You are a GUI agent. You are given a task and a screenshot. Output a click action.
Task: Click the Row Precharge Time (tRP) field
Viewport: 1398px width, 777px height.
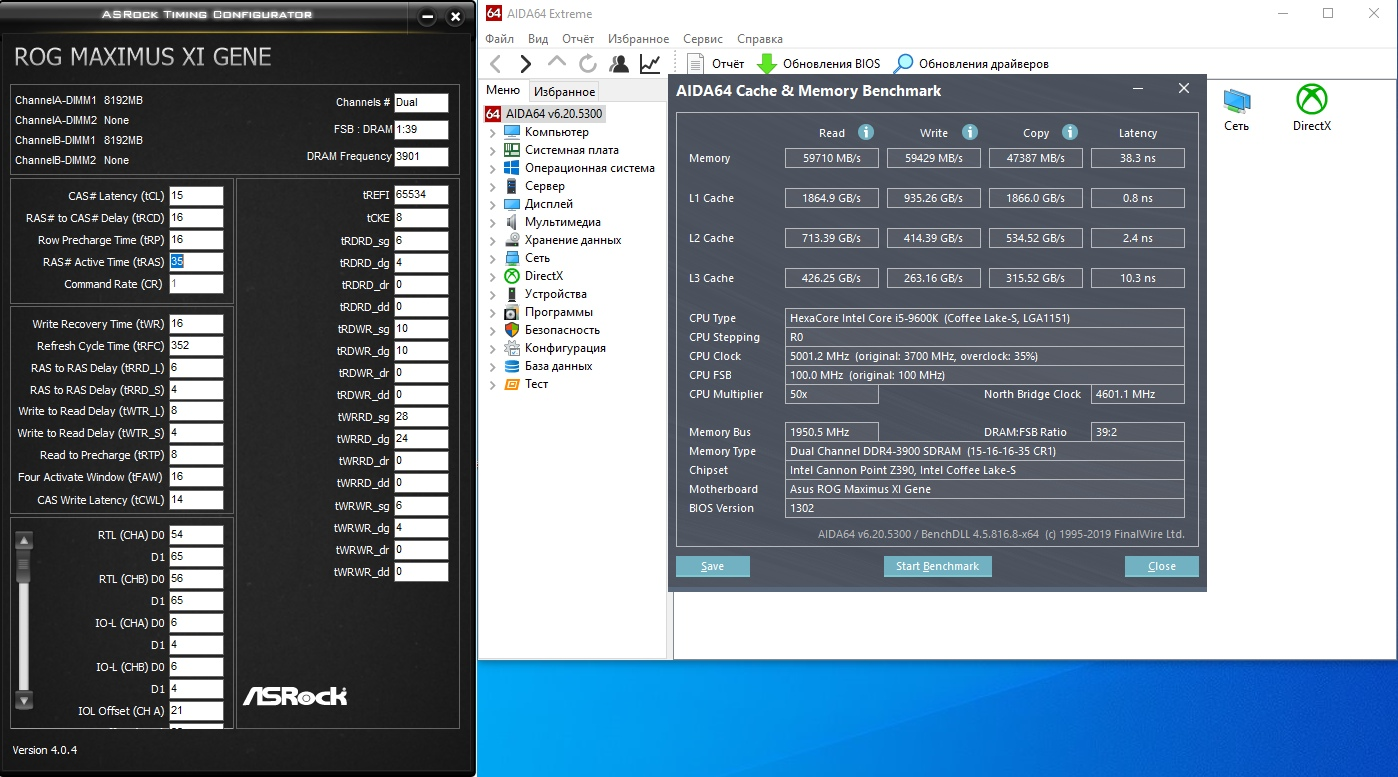(196, 240)
